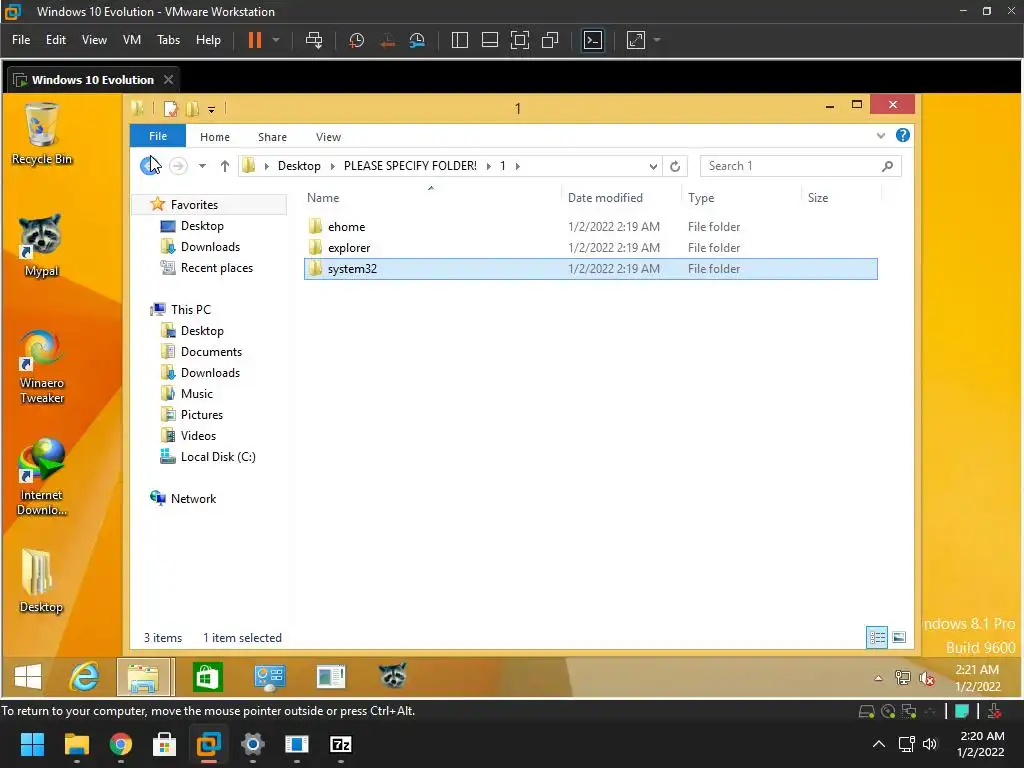Open stretch guest options dropdown arrow
Viewport: 1024px width, 768px height.
tap(657, 40)
